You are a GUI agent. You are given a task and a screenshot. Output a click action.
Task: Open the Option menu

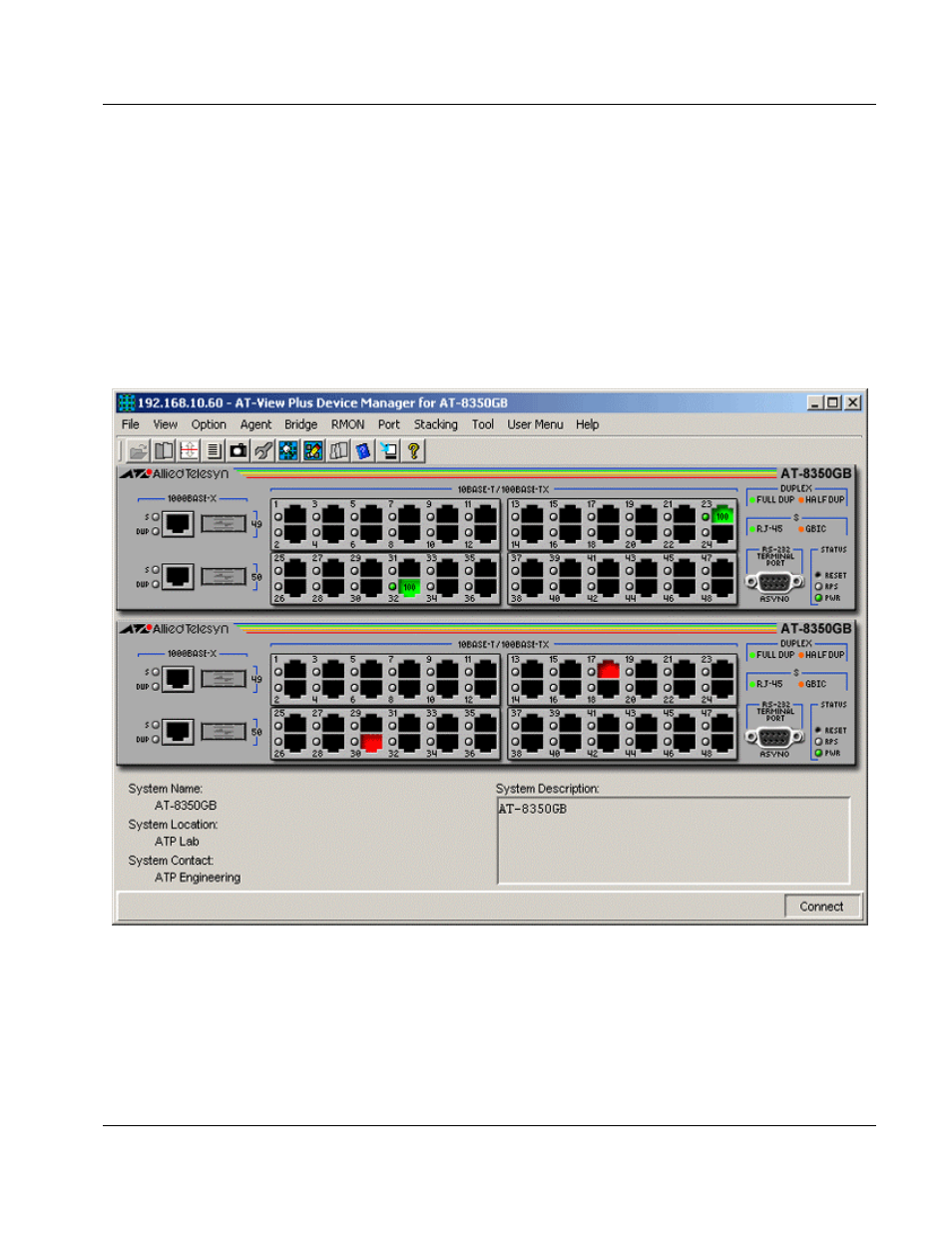[209, 424]
